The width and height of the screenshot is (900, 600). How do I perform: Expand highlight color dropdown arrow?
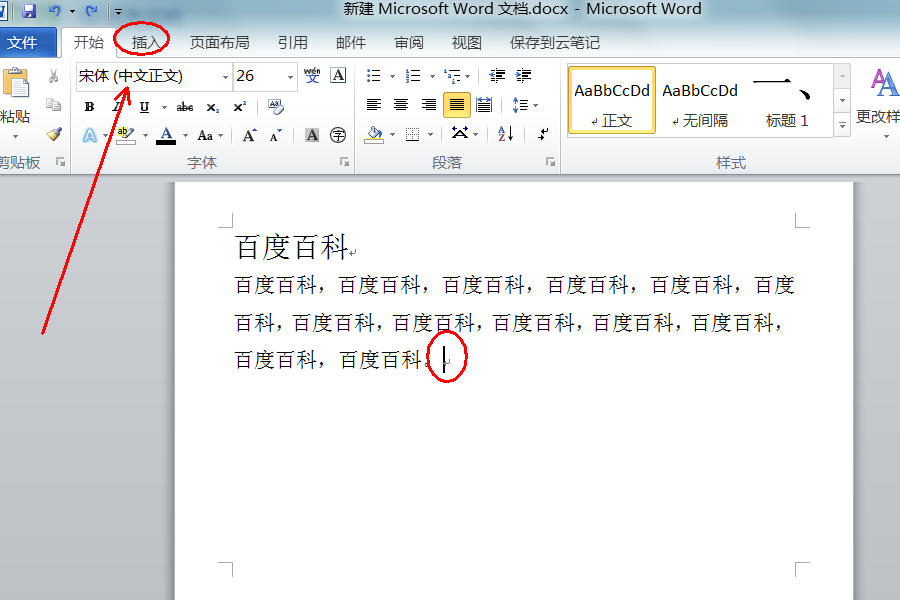145,136
